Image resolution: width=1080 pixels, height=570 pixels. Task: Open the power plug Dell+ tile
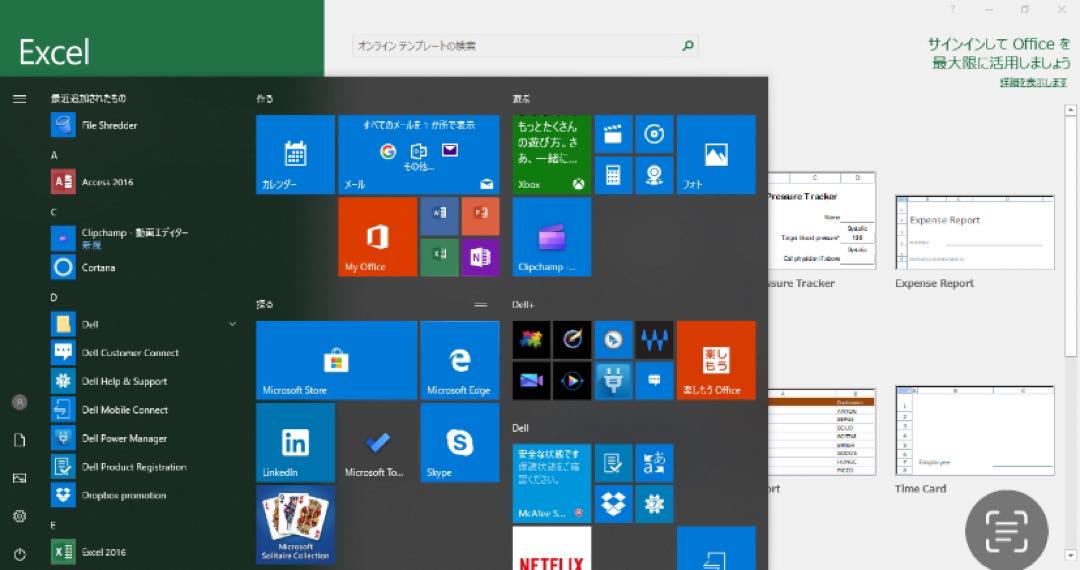tap(613, 381)
